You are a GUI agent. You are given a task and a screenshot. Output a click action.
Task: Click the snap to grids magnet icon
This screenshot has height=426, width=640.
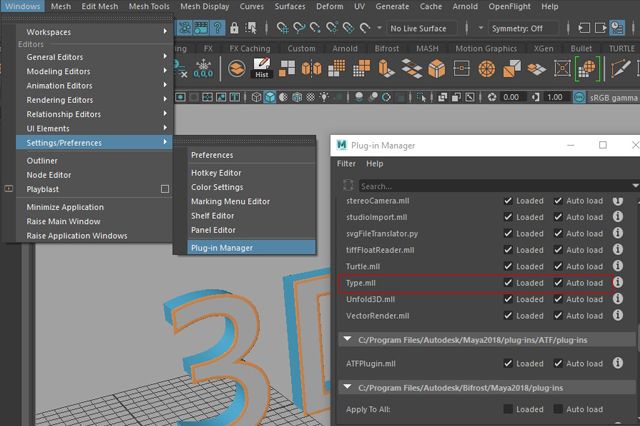(x=282, y=28)
